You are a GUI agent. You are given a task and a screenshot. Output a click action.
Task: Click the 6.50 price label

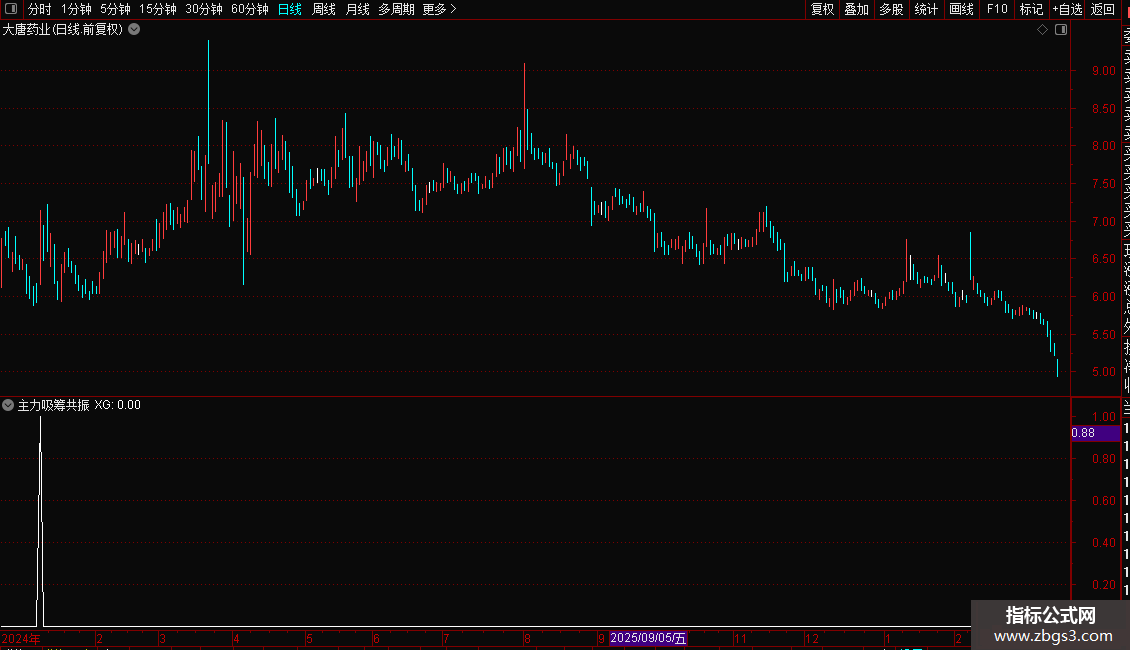(x=1103, y=259)
